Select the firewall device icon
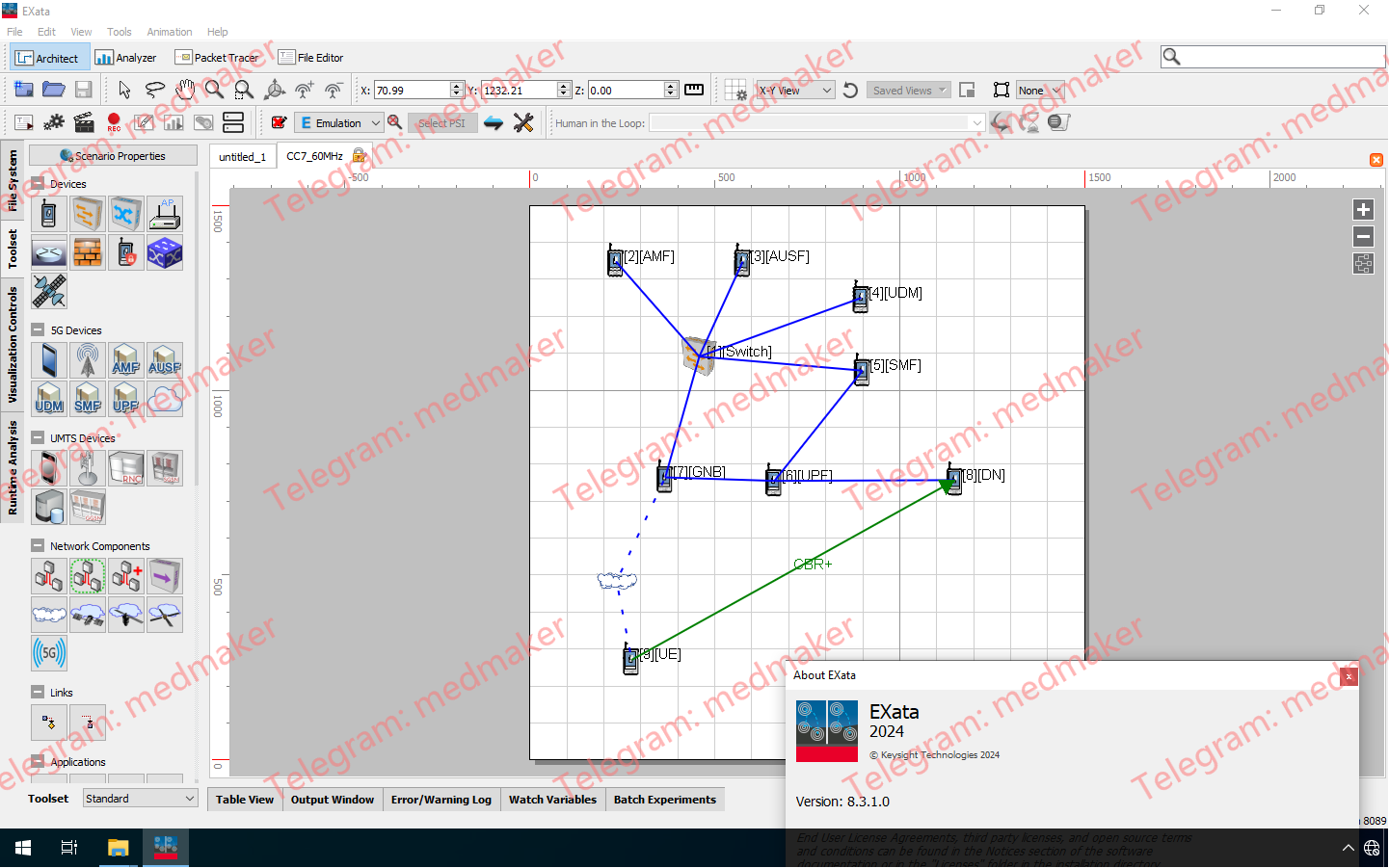The image size is (1389, 868). coord(87,252)
